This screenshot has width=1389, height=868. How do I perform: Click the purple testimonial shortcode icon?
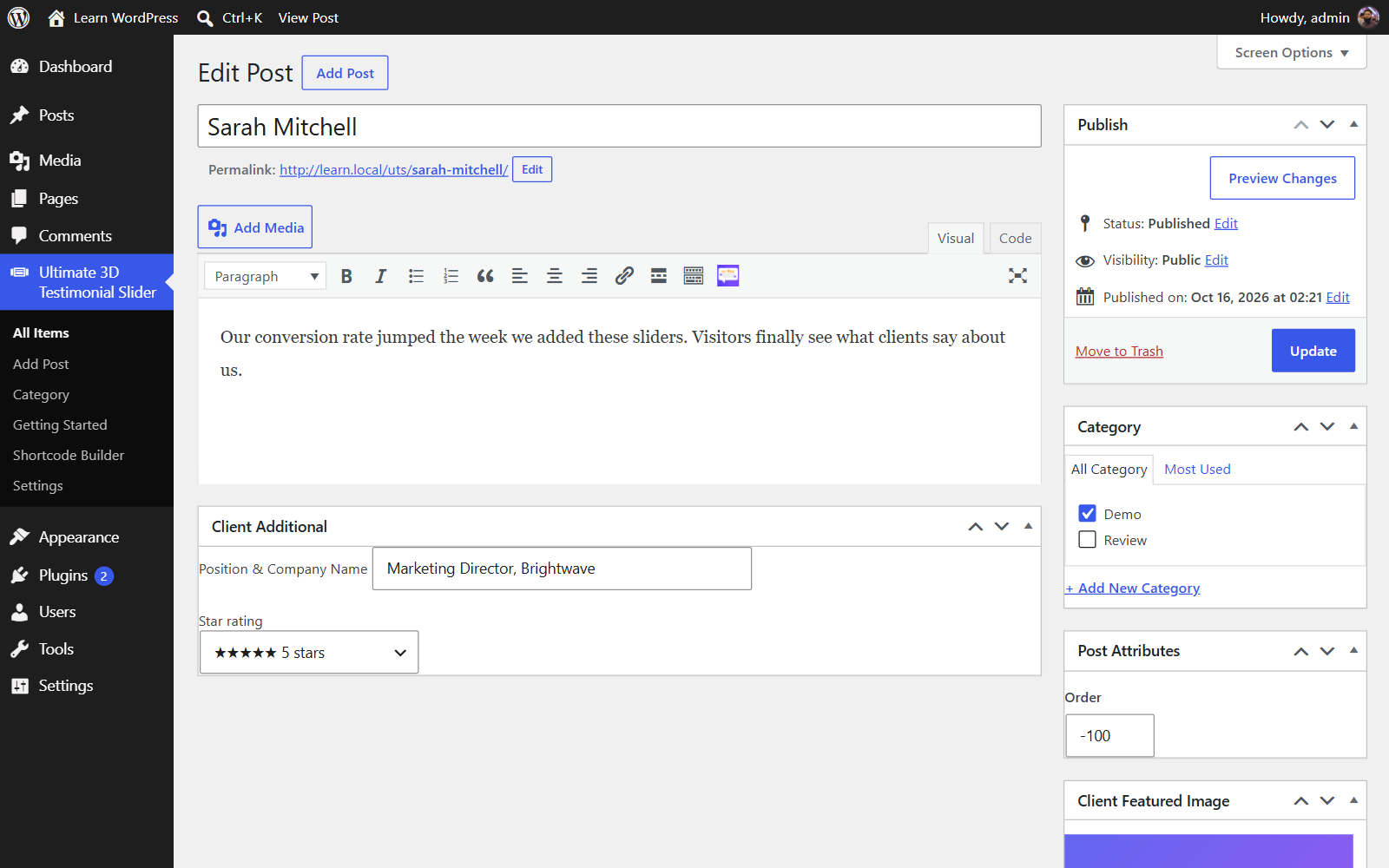(728, 276)
